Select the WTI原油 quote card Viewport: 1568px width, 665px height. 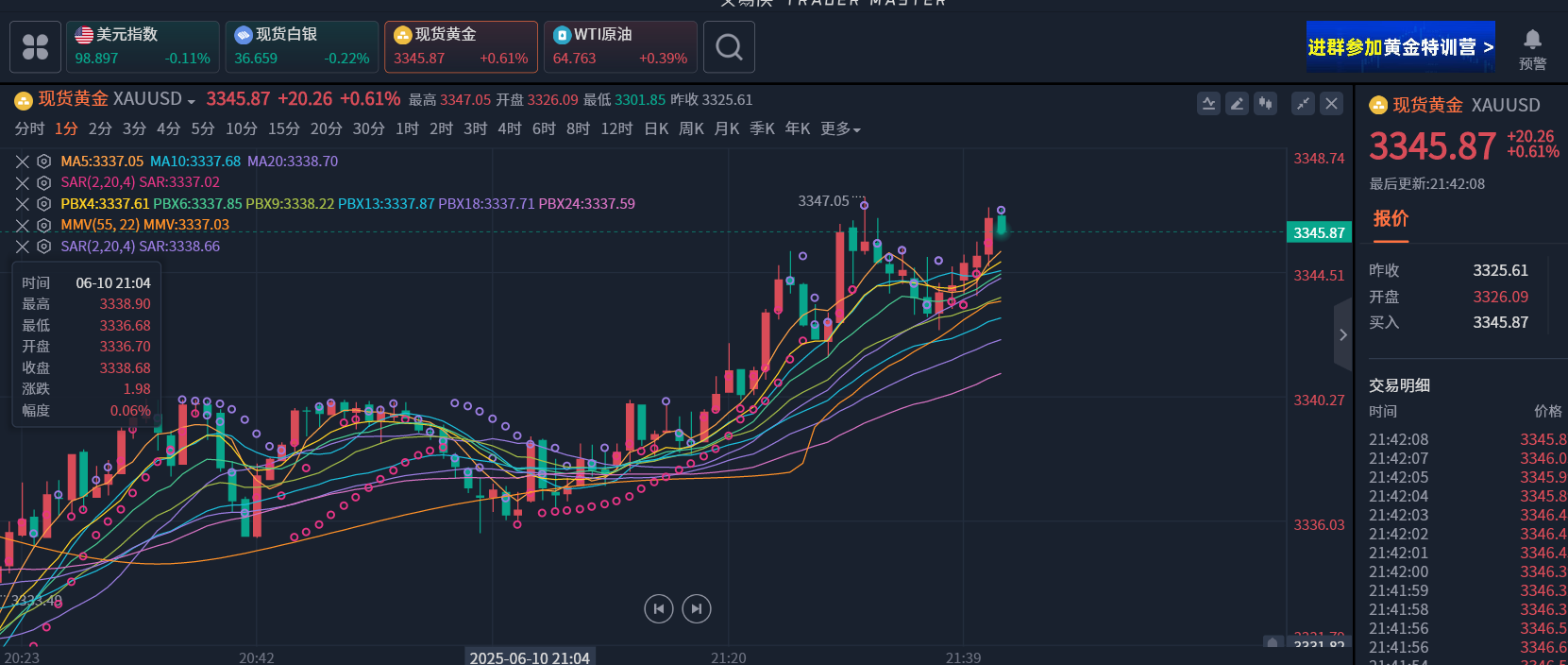pos(620,47)
